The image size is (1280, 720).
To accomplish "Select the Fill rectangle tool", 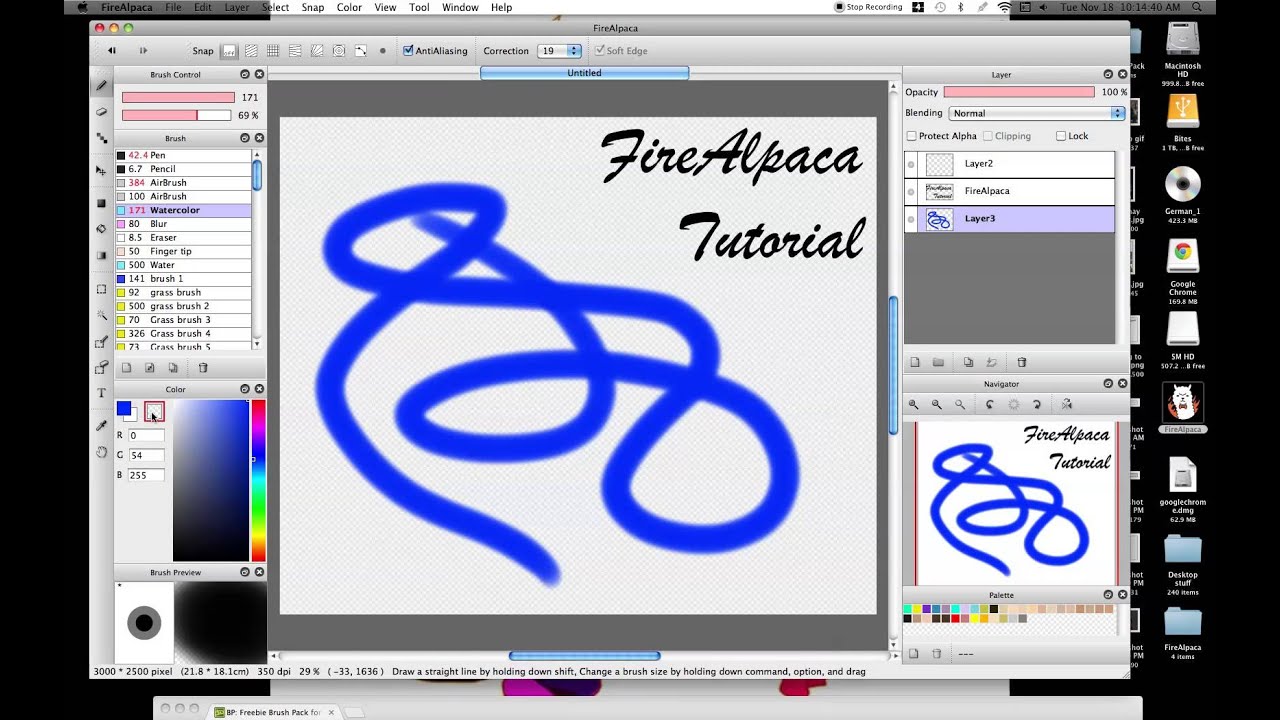I will (x=101, y=203).
